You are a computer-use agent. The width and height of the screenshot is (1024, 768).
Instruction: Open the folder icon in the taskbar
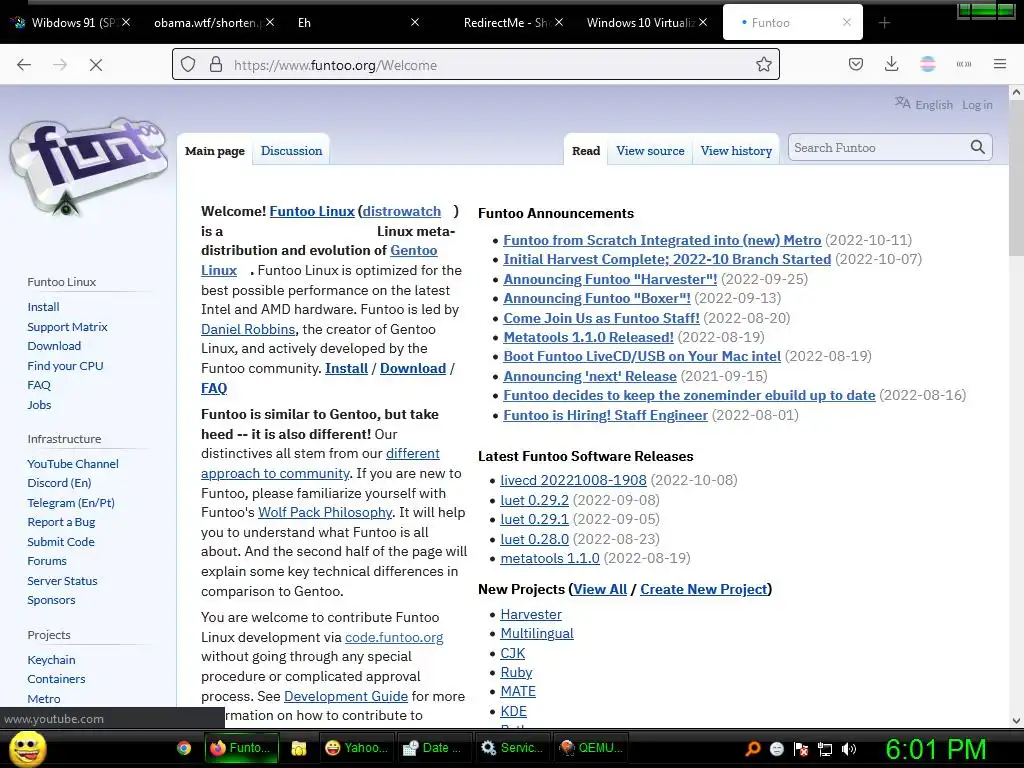[298, 748]
